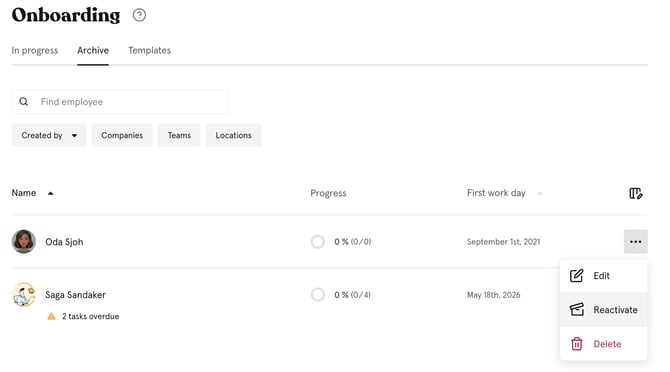Viewport: 670px width, 372px height.
Task: Open Saga Sandaker's avatar
Action: point(24,295)
